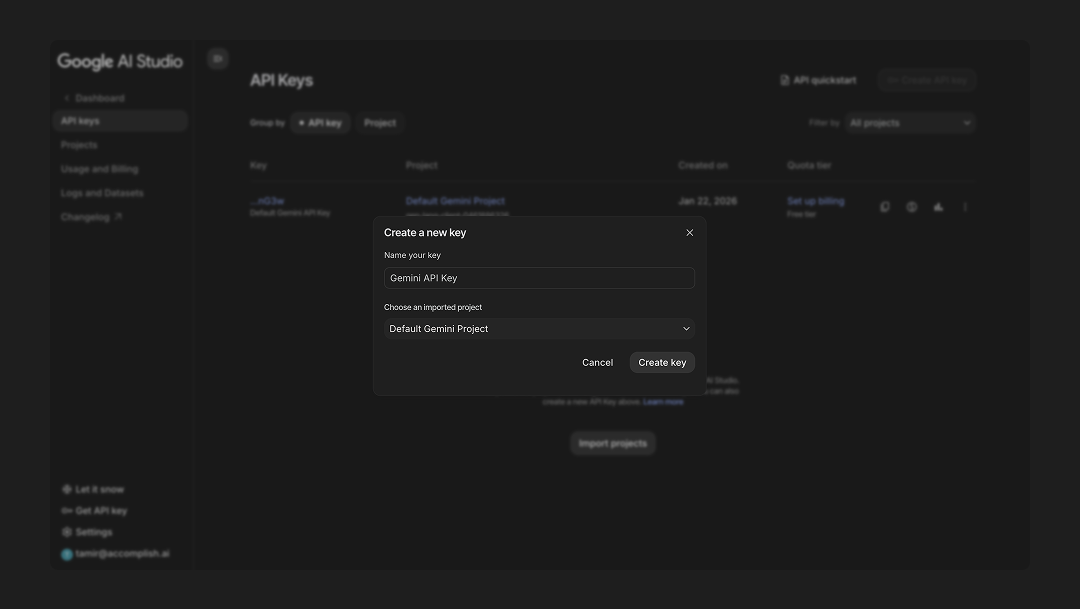Open the usage chart icon for the key
This screenshot has height=609, width=1080.
tap(938, 207)
